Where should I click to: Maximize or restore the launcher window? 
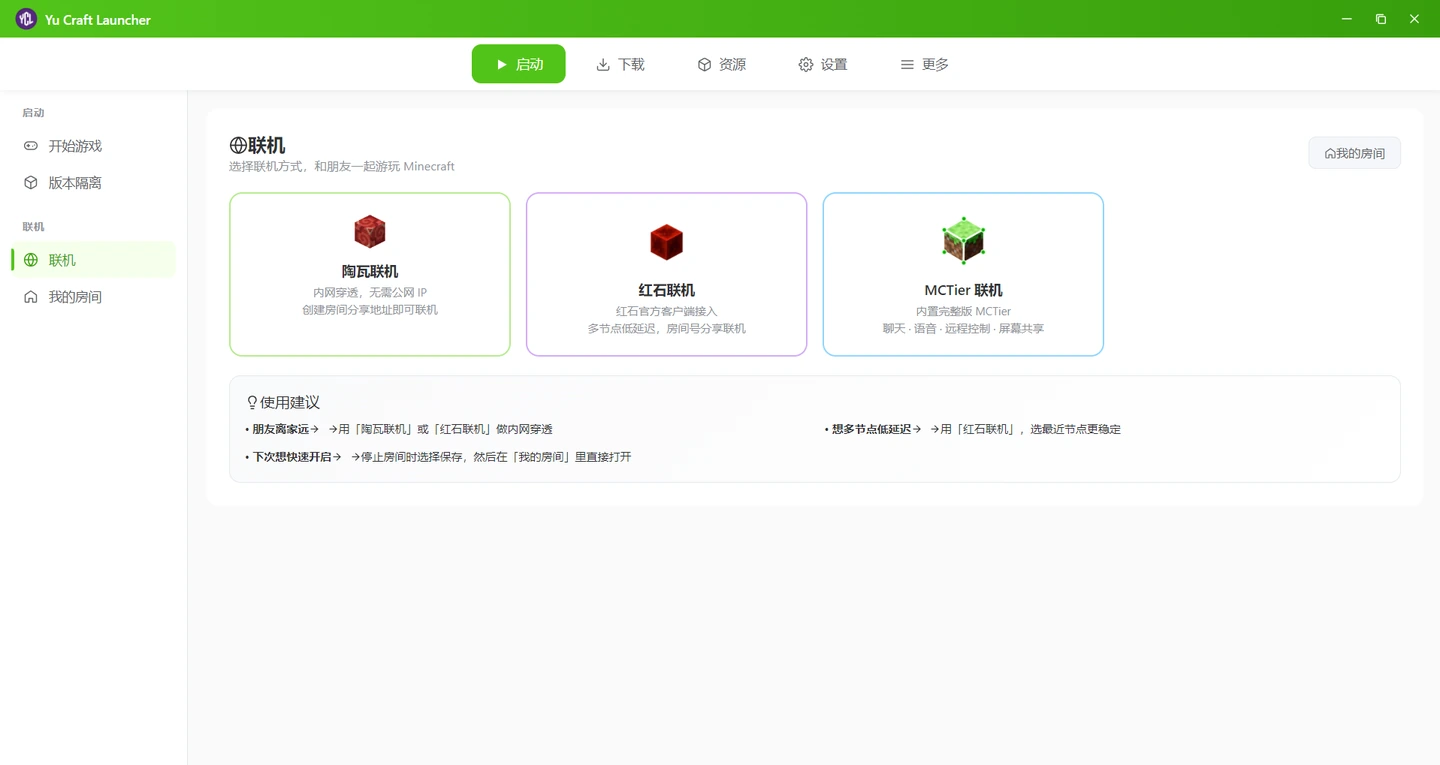[1381, 19]
